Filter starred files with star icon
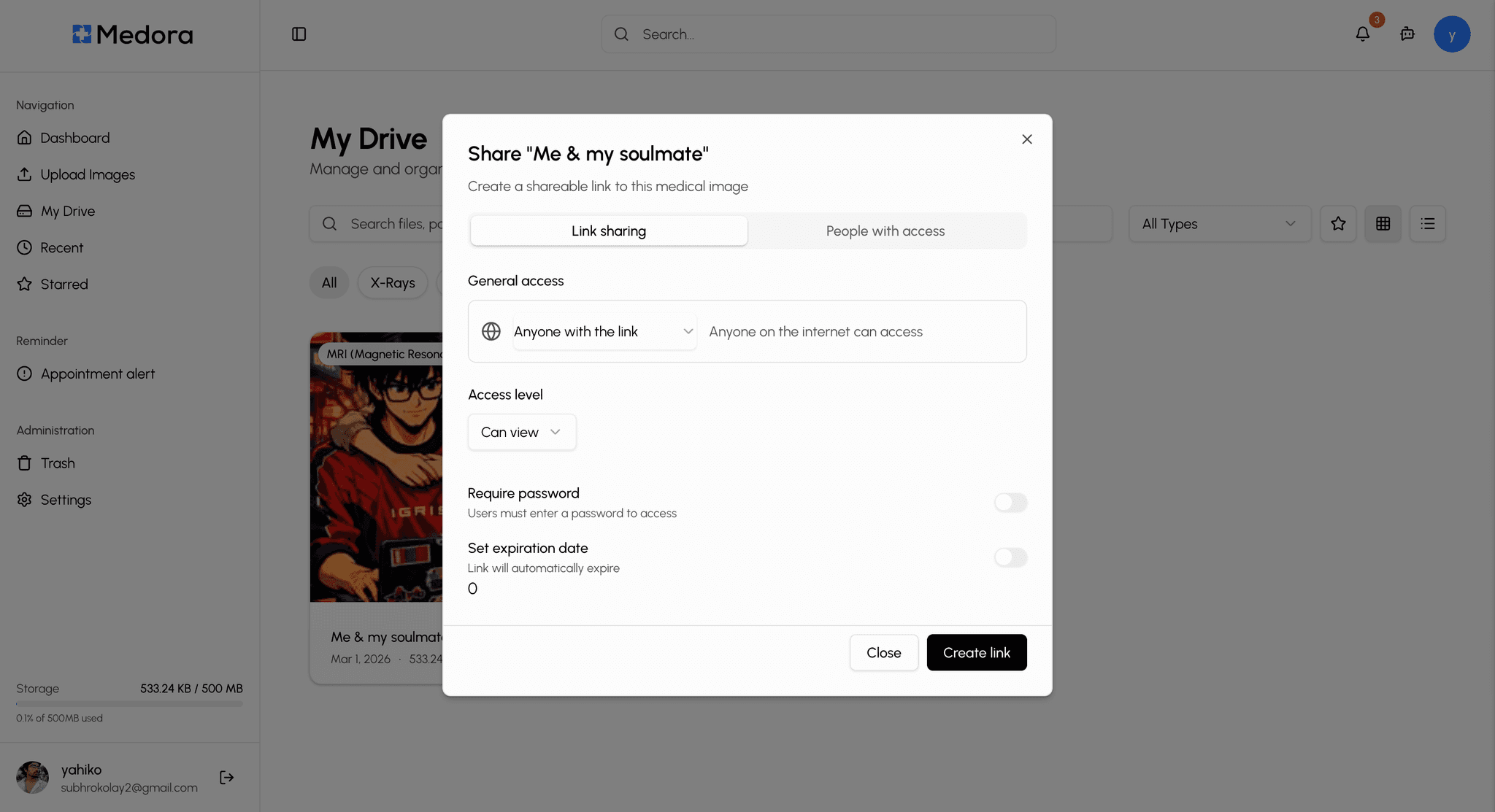This screenshot has width=1495, height=812. click(x=1338, y=224)
